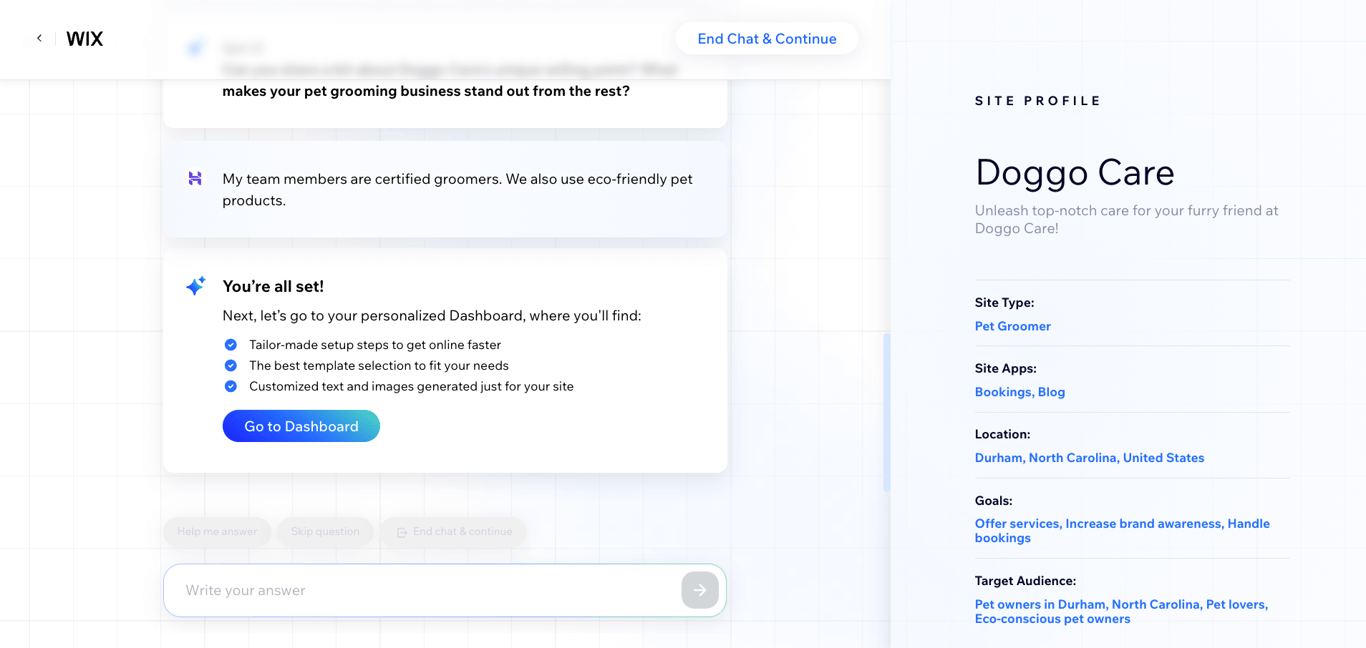Click the checkmark beside "Tailor-made setup steps"
Image resolution: width=1366 pixels, height=648 pixels.
click(x=230, y=344)
